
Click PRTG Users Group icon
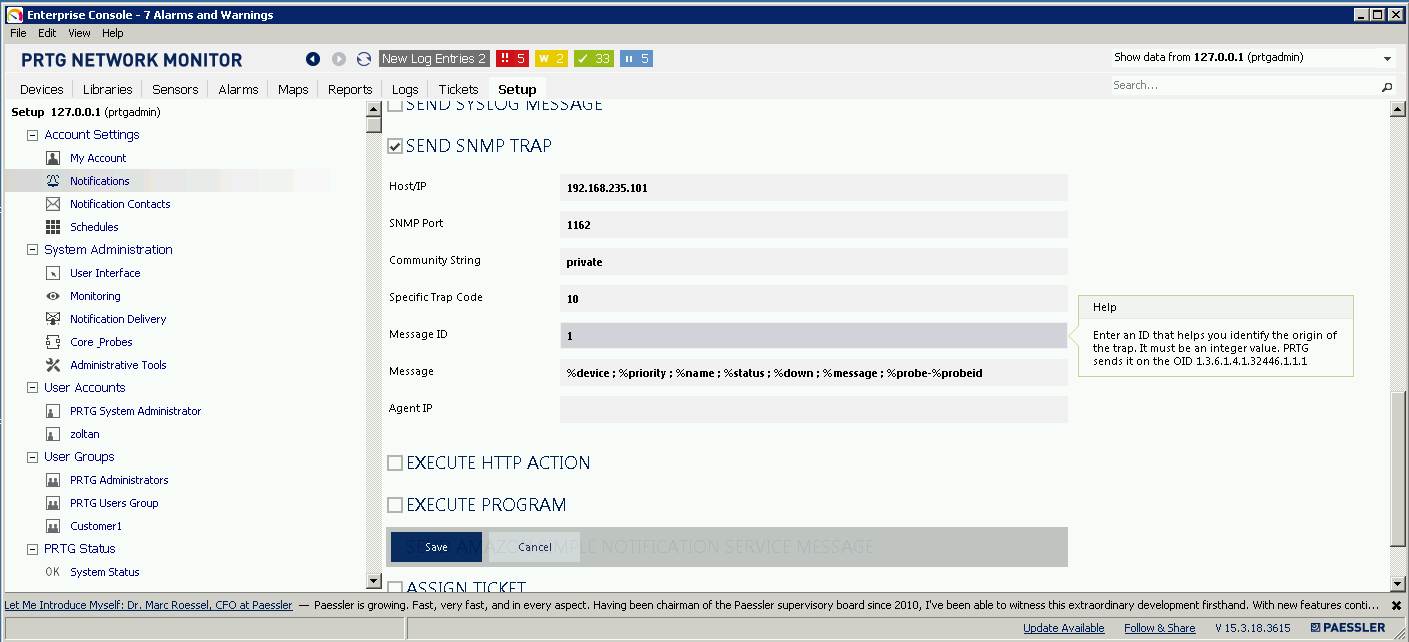53,503
